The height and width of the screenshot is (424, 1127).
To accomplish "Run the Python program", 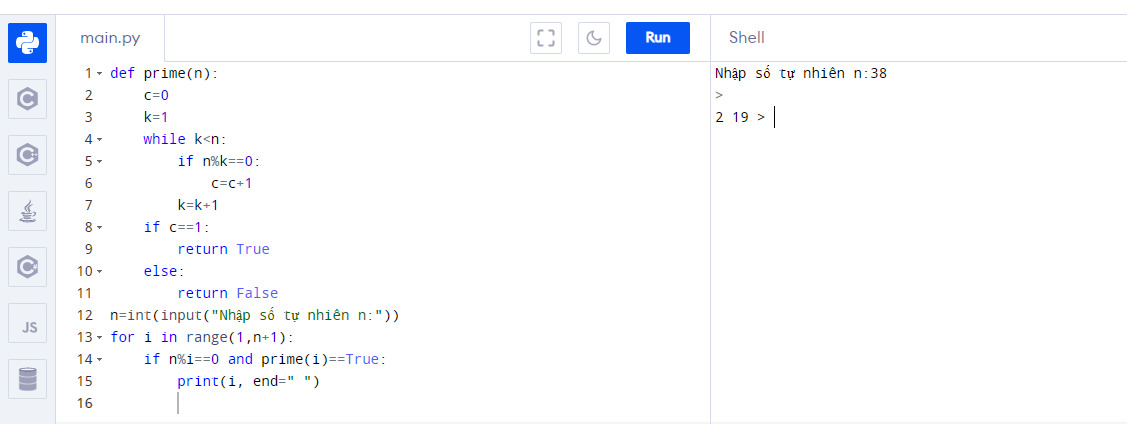I will (x=658, y=38).
